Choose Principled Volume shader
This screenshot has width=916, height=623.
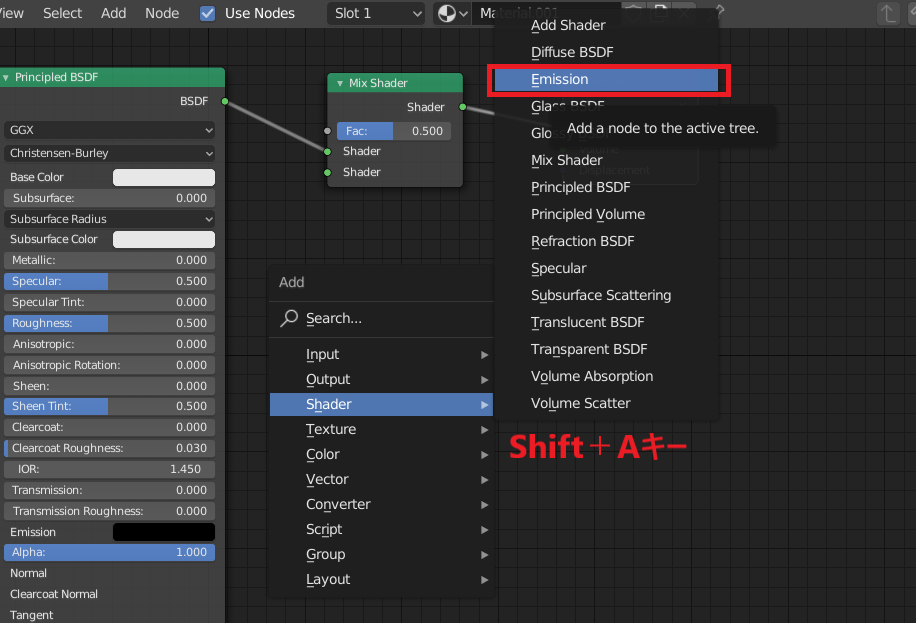(x=606, y=214)
